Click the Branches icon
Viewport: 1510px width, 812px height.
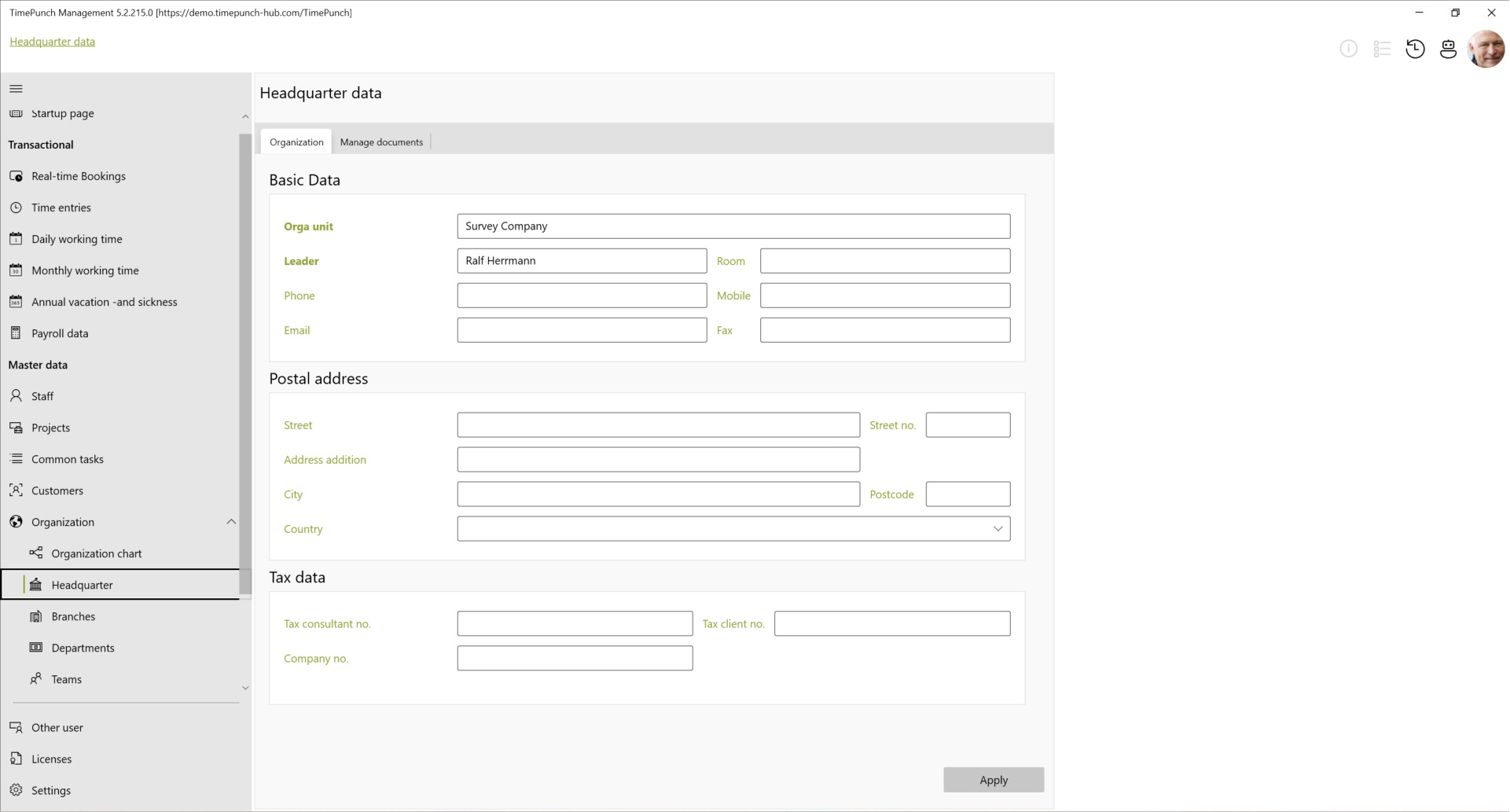[36, 616]
